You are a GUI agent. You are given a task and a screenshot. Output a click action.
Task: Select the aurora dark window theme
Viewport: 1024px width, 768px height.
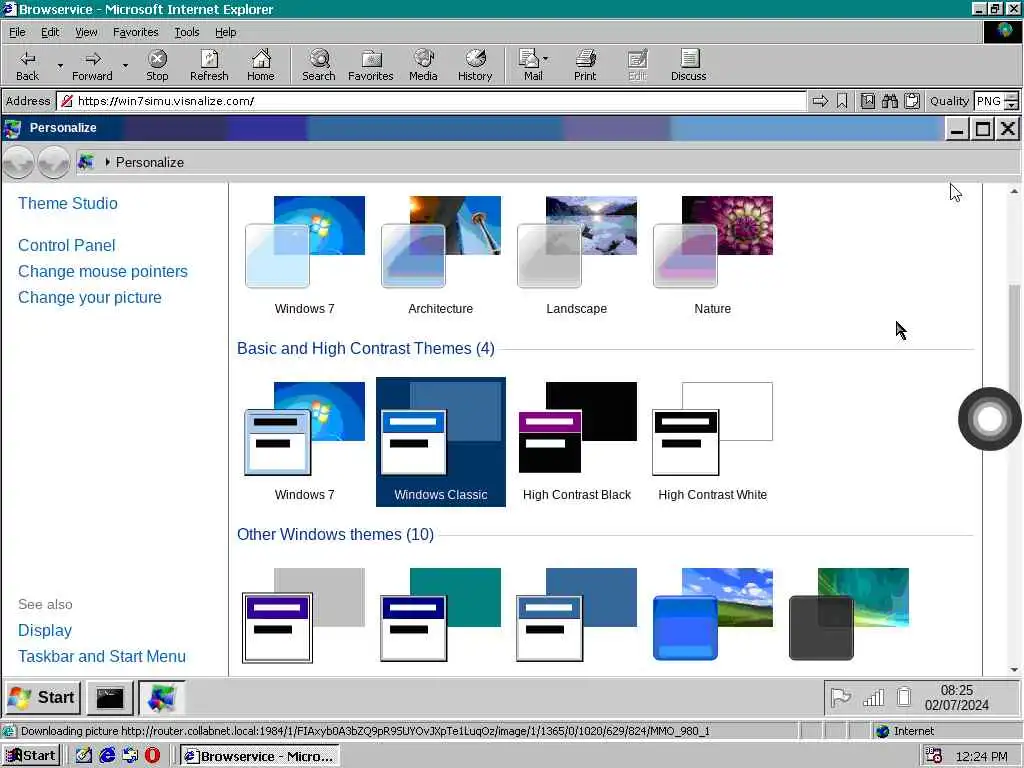point(849,615)
